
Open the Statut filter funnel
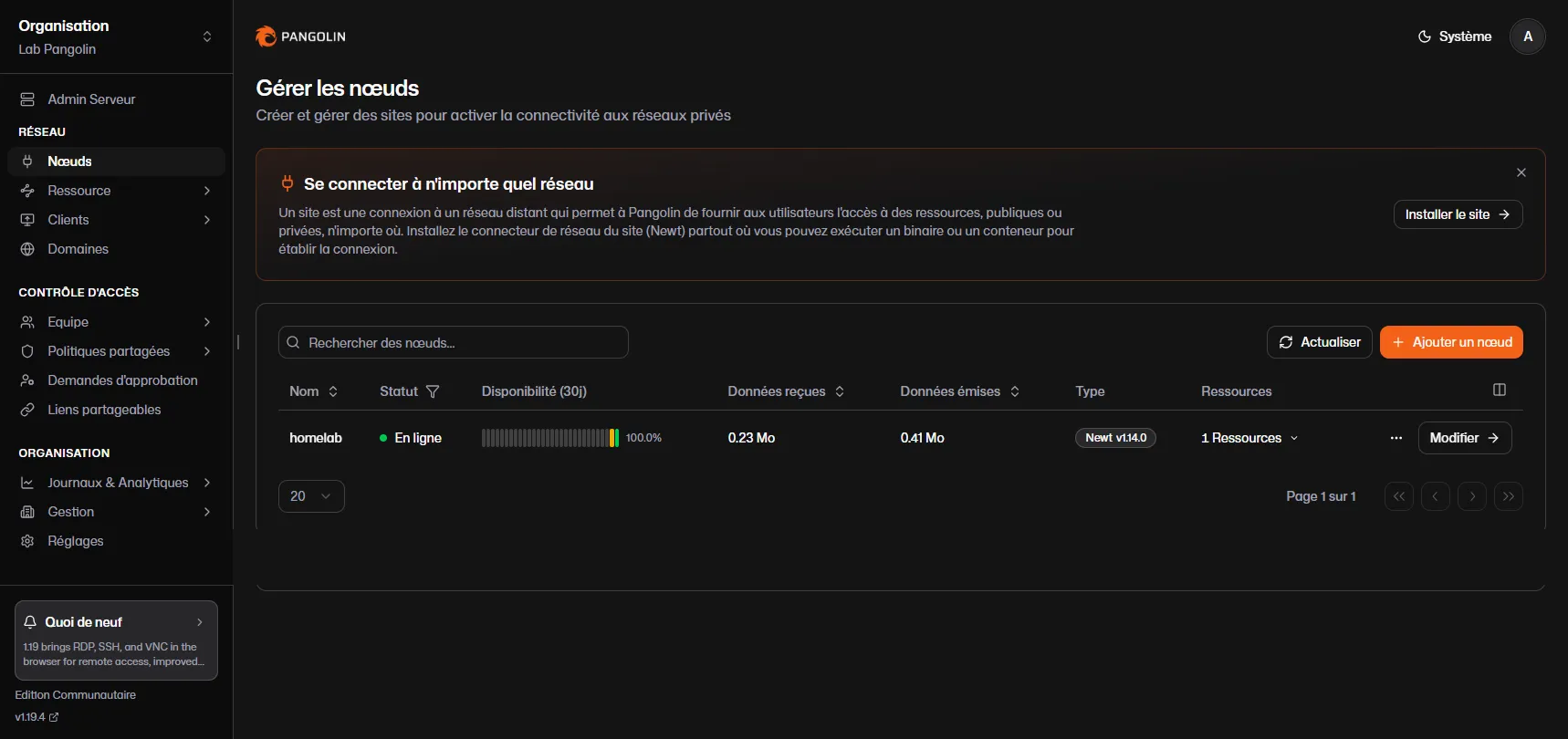[x=433, y=391]
